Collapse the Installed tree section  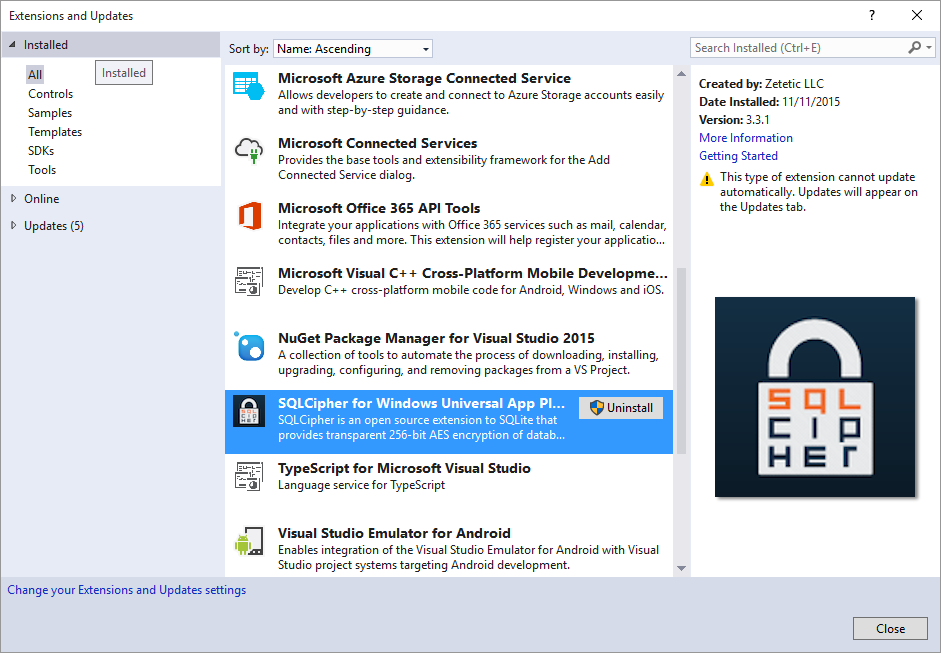point(13,44)
